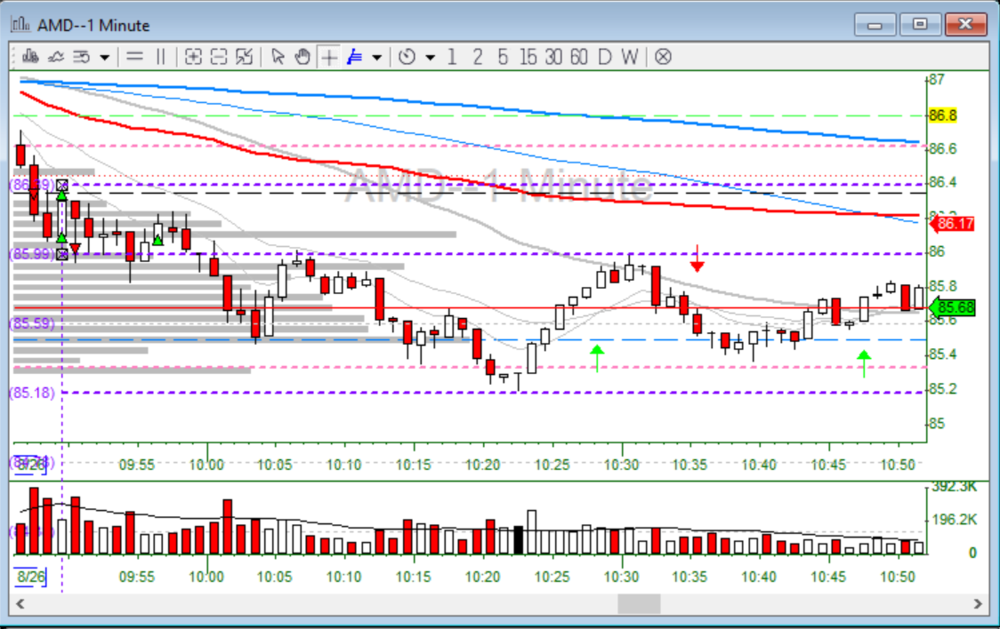Click the zoom in icon
The image size is (1000, 629).
(194, 57)
